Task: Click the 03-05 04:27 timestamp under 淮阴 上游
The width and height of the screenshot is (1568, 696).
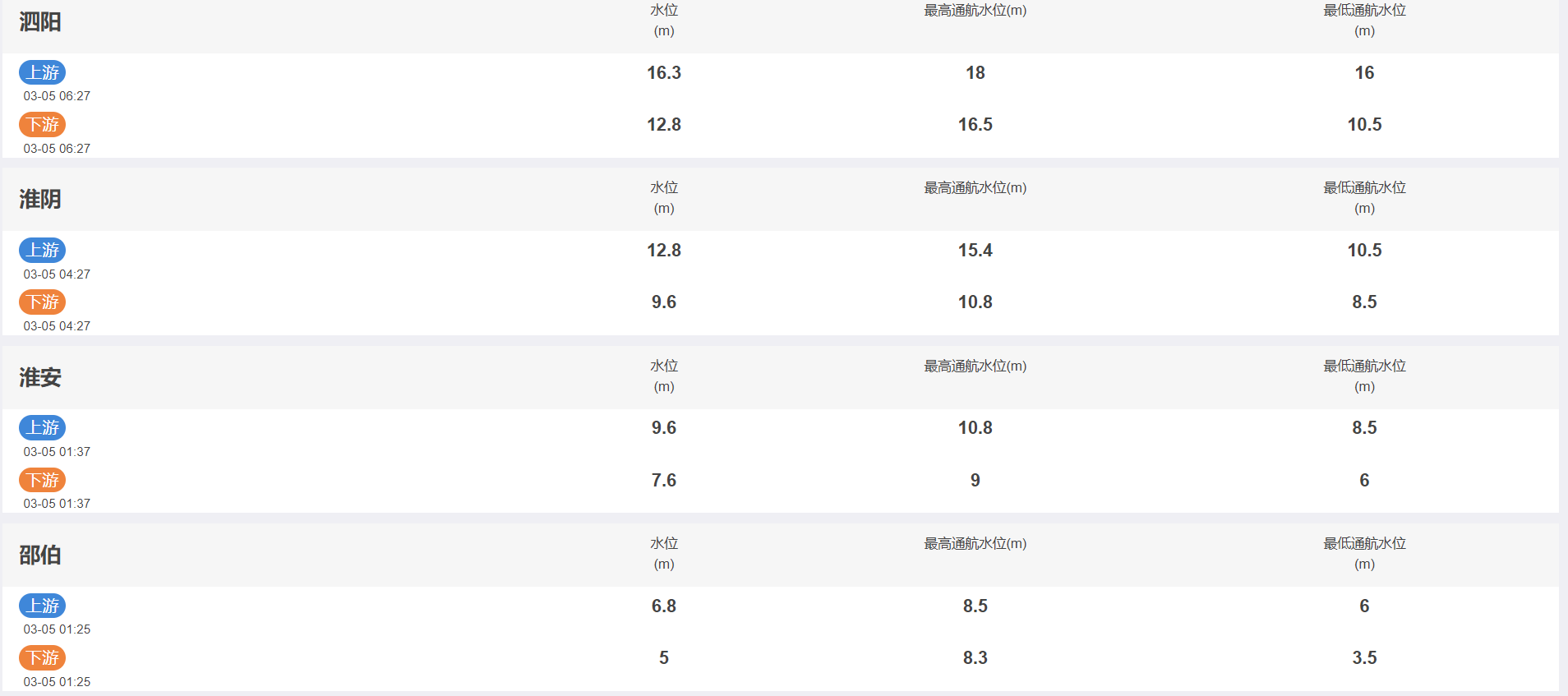Action: 57,274
